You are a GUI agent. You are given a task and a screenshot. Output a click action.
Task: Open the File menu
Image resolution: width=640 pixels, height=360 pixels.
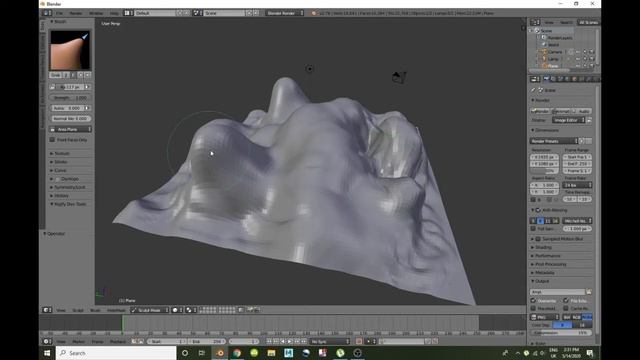(59, 13)
